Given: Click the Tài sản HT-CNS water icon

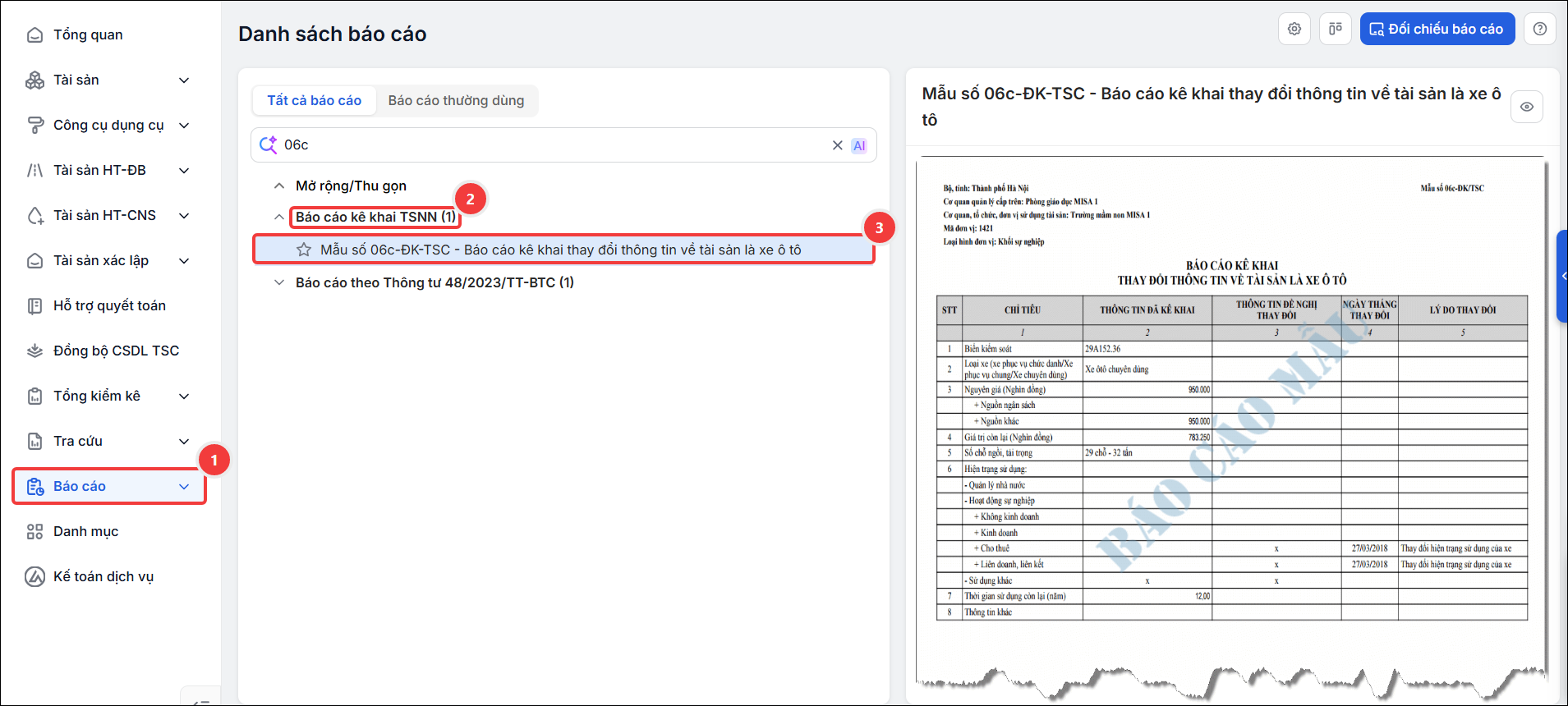Looking at the screenshot, I should (34, 215).
